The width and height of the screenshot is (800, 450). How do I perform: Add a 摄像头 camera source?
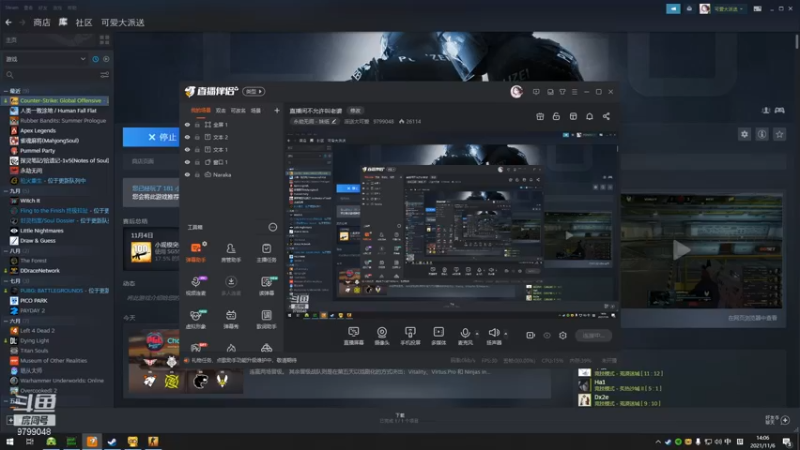pyautogui.click(x=382, y=336)
